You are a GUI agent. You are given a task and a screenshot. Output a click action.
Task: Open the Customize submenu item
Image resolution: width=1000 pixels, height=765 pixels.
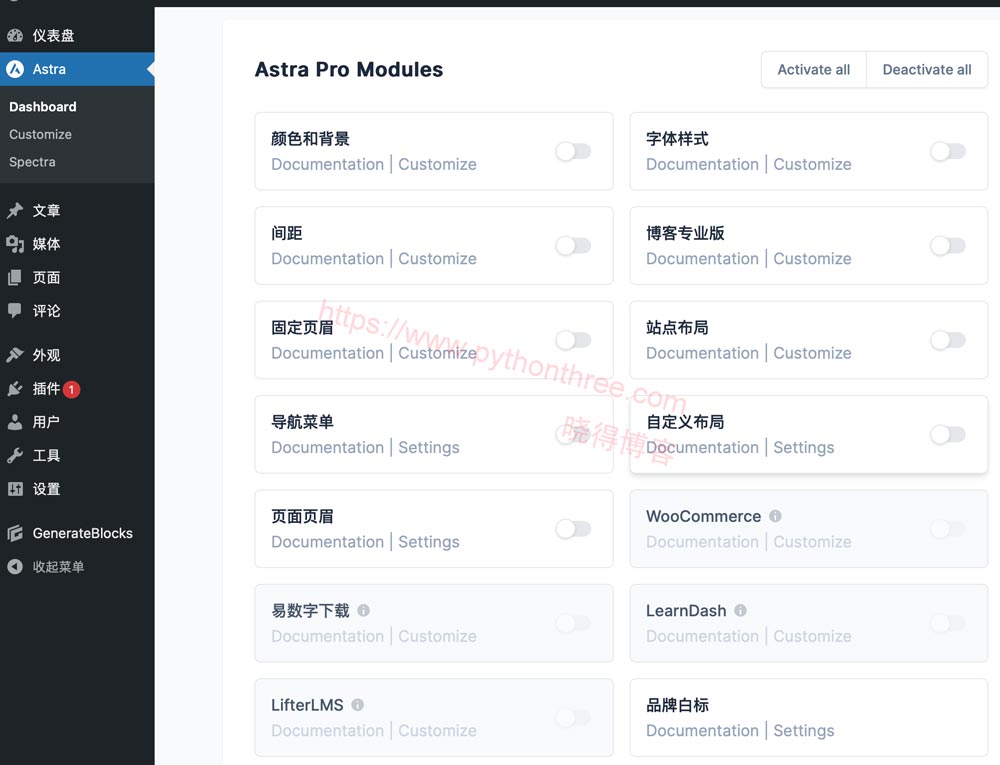pos(40,135)
